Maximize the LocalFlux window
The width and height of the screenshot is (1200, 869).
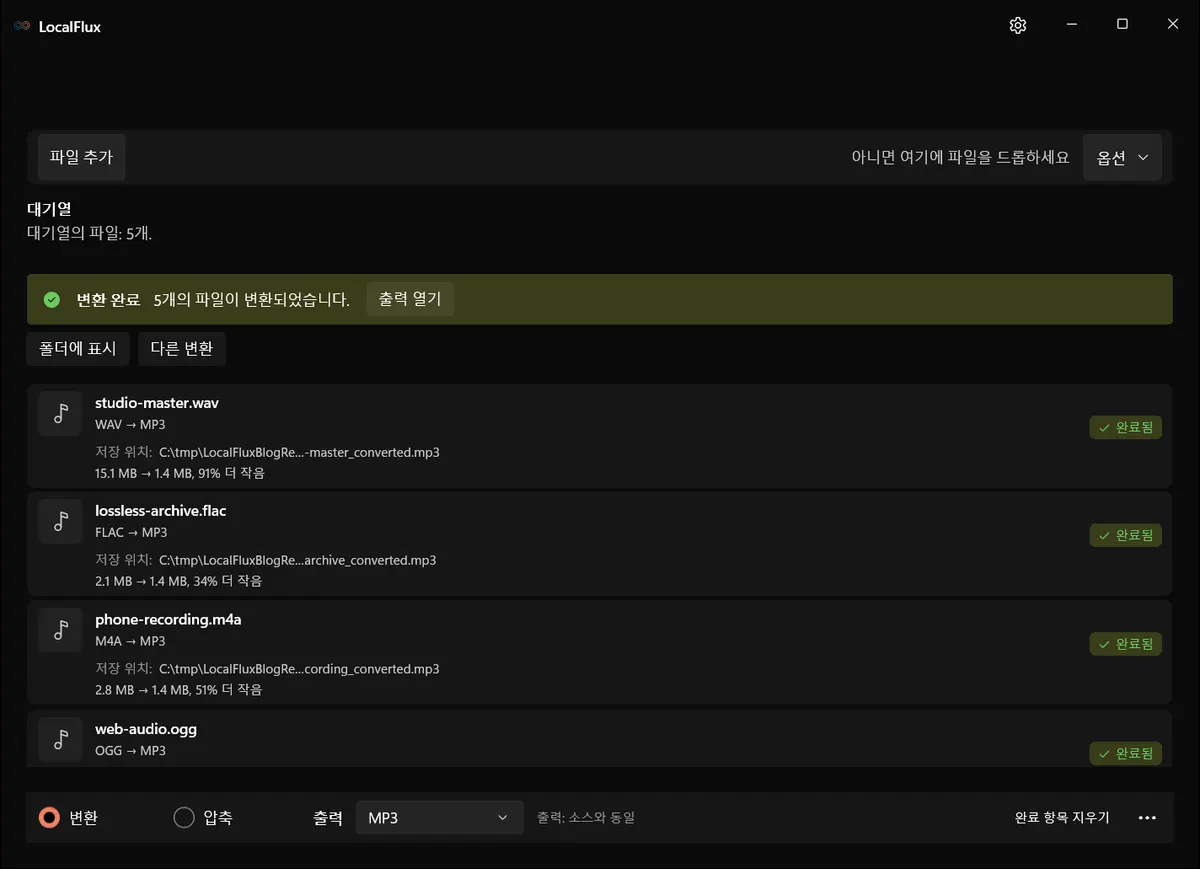tap(1122, 25)
